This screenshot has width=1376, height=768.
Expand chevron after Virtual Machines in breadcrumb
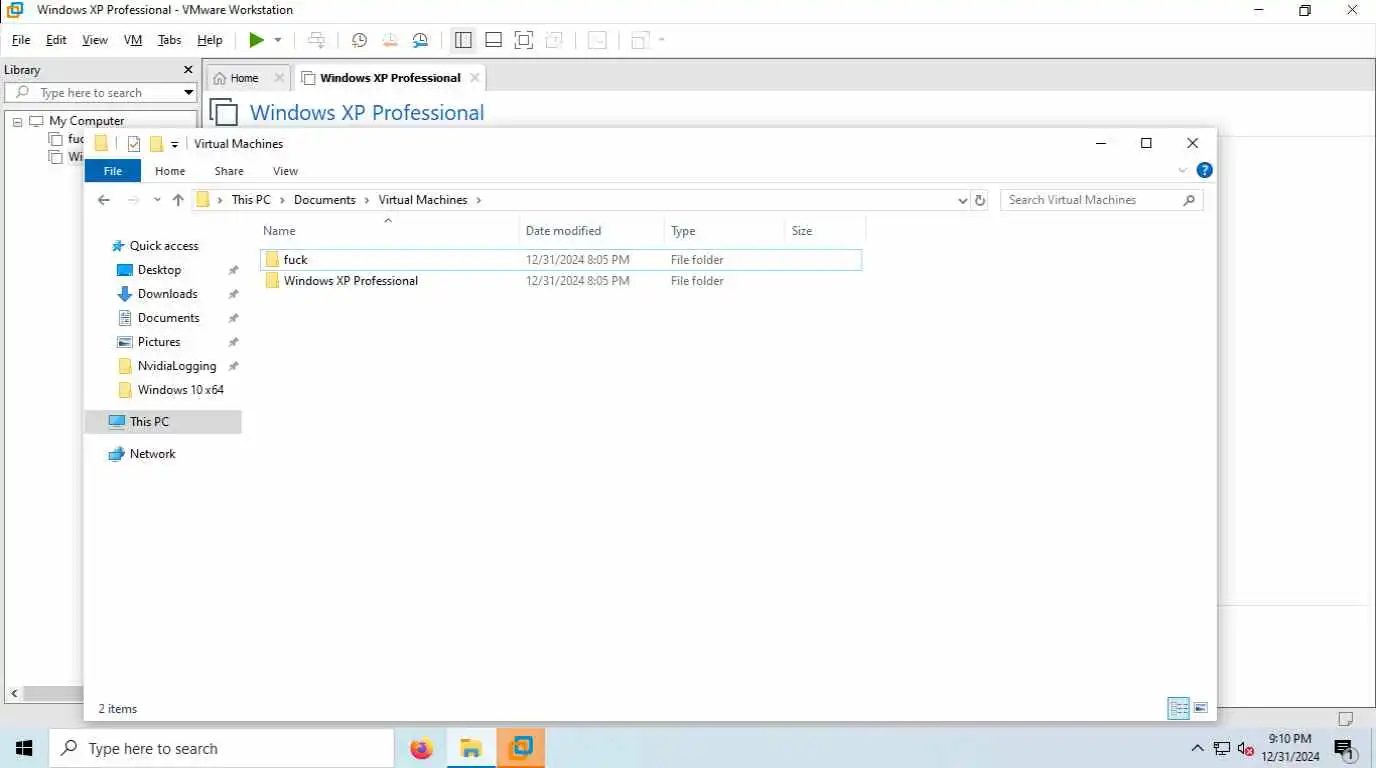pyautogui.click(x=479, y=200)
